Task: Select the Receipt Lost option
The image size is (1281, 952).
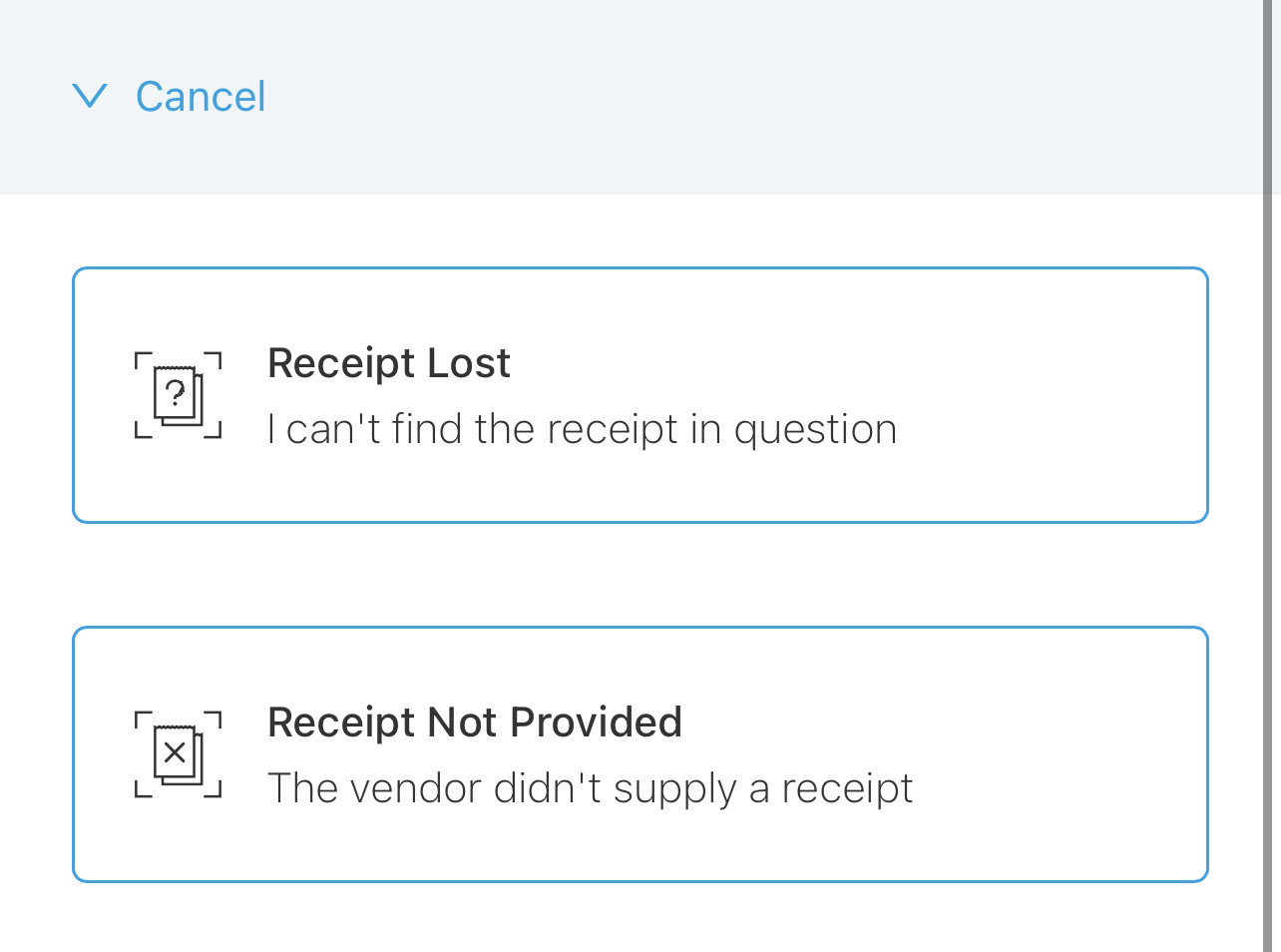Action: [639, 395]
